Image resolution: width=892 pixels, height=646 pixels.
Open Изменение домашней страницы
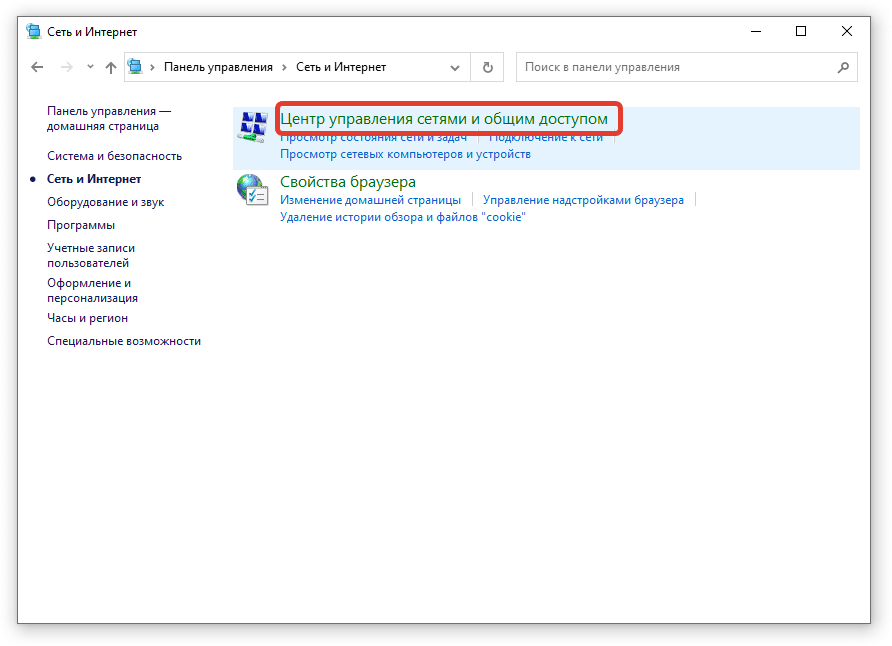(370, 200)
